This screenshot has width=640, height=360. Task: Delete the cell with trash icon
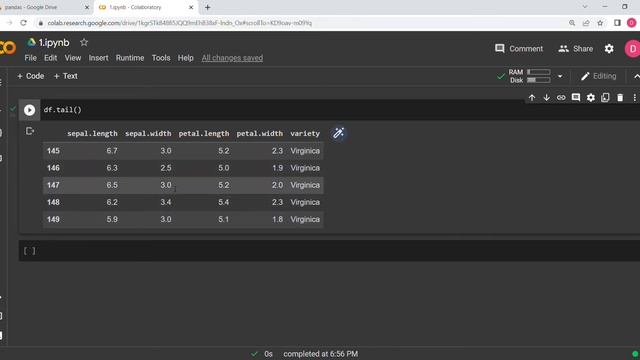click(x=620, y=98)
